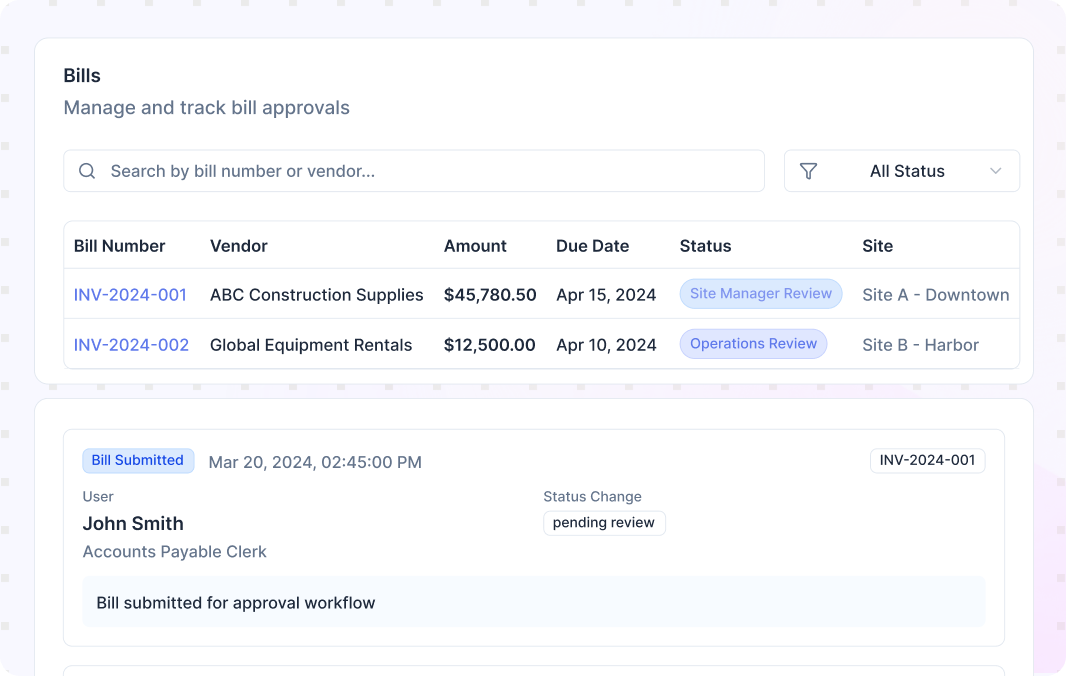Click the search magnifier icon
This screenshot has width=1066, height=676.
tap(87, 171)
